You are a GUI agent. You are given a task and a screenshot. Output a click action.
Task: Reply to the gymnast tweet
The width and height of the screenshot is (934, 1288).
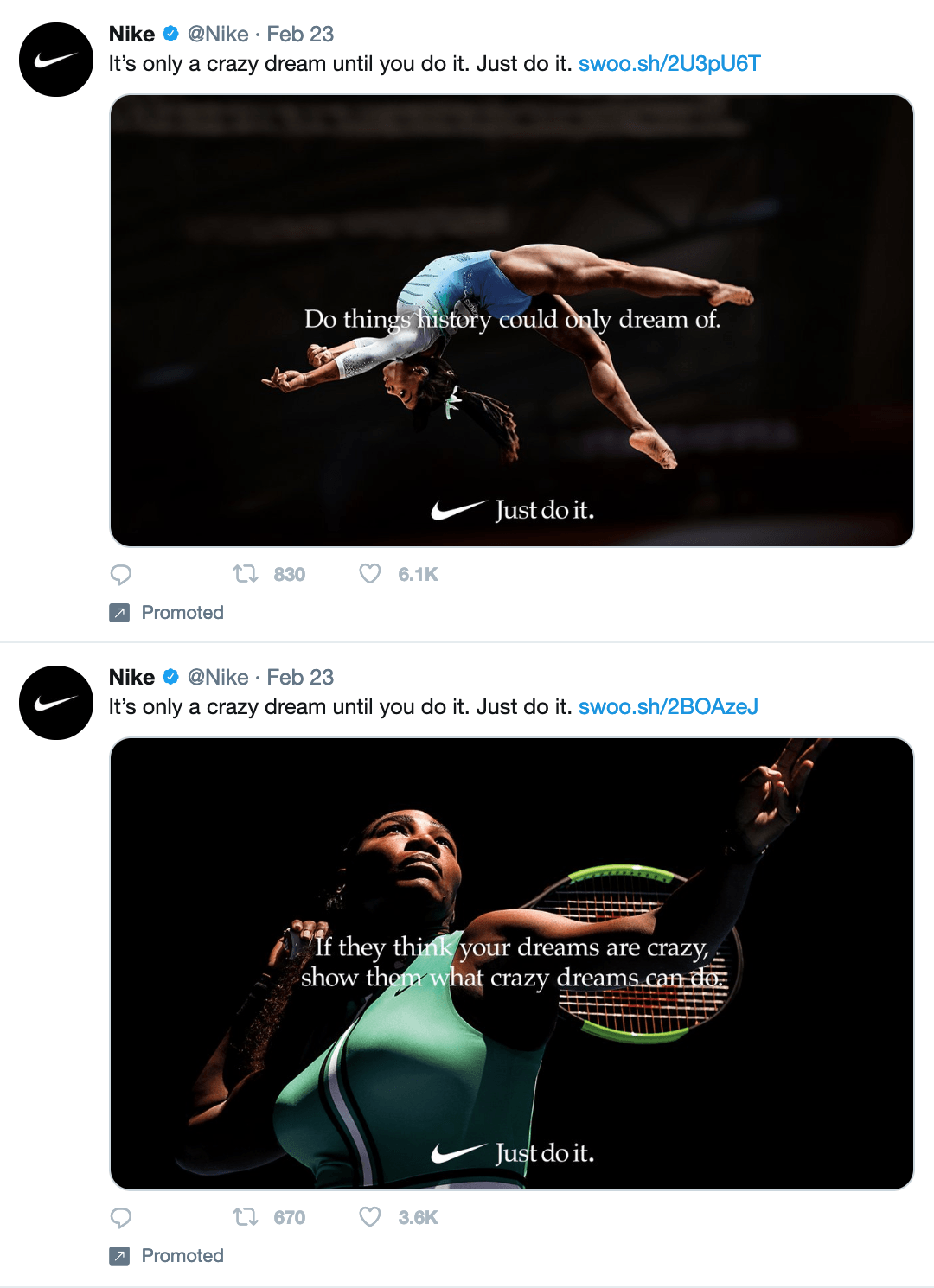pos(121,574)
